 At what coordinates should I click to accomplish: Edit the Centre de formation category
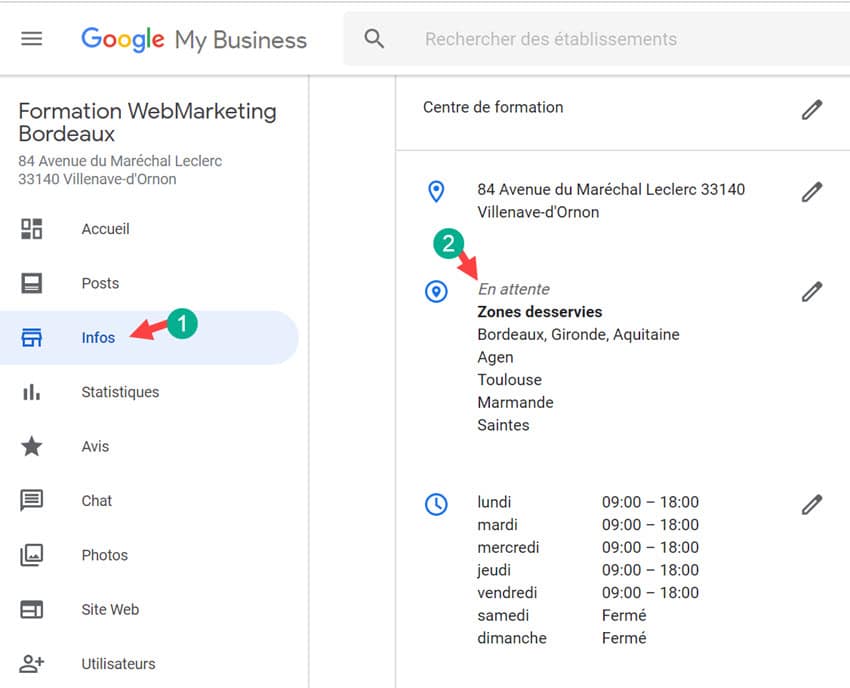point(812,109)
